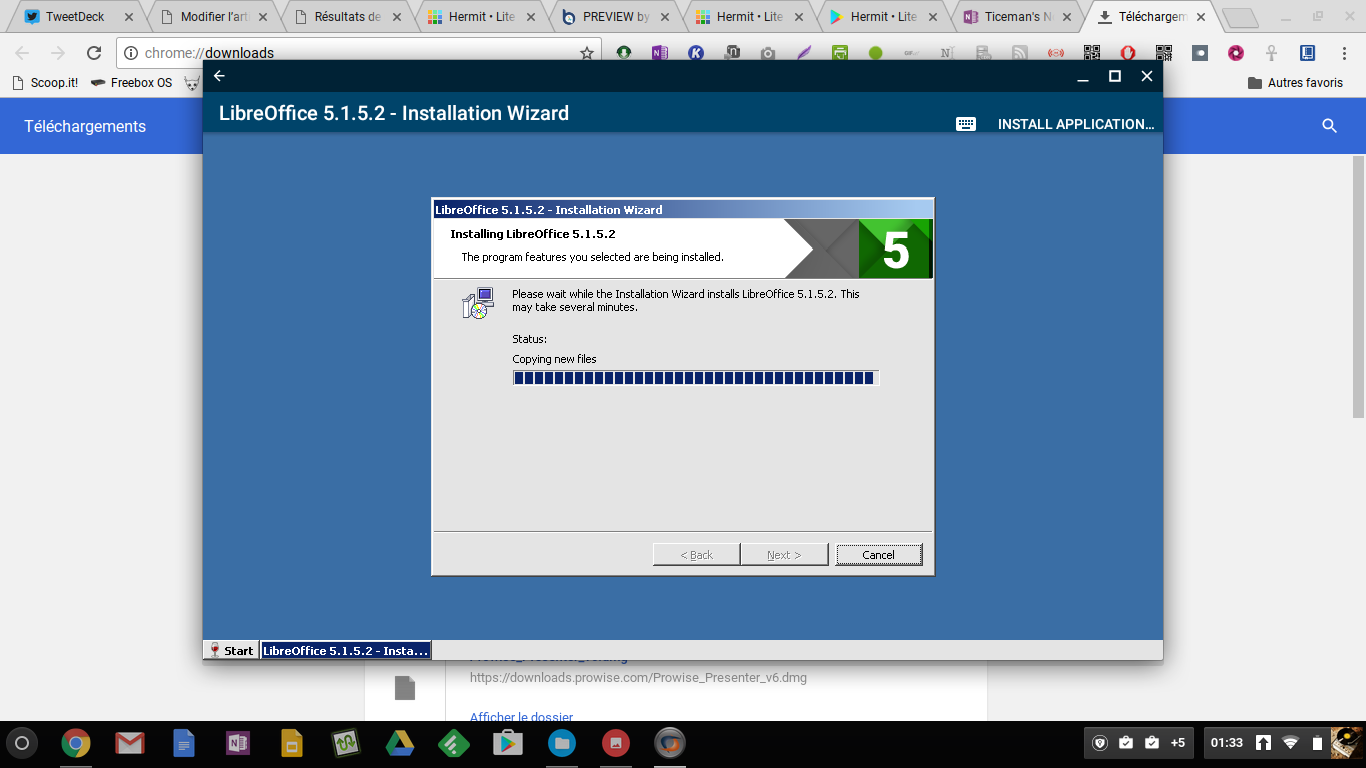Open Google Drive from the shelf
This screenshot has height=768, width=1366.
(x=400, y=743)
